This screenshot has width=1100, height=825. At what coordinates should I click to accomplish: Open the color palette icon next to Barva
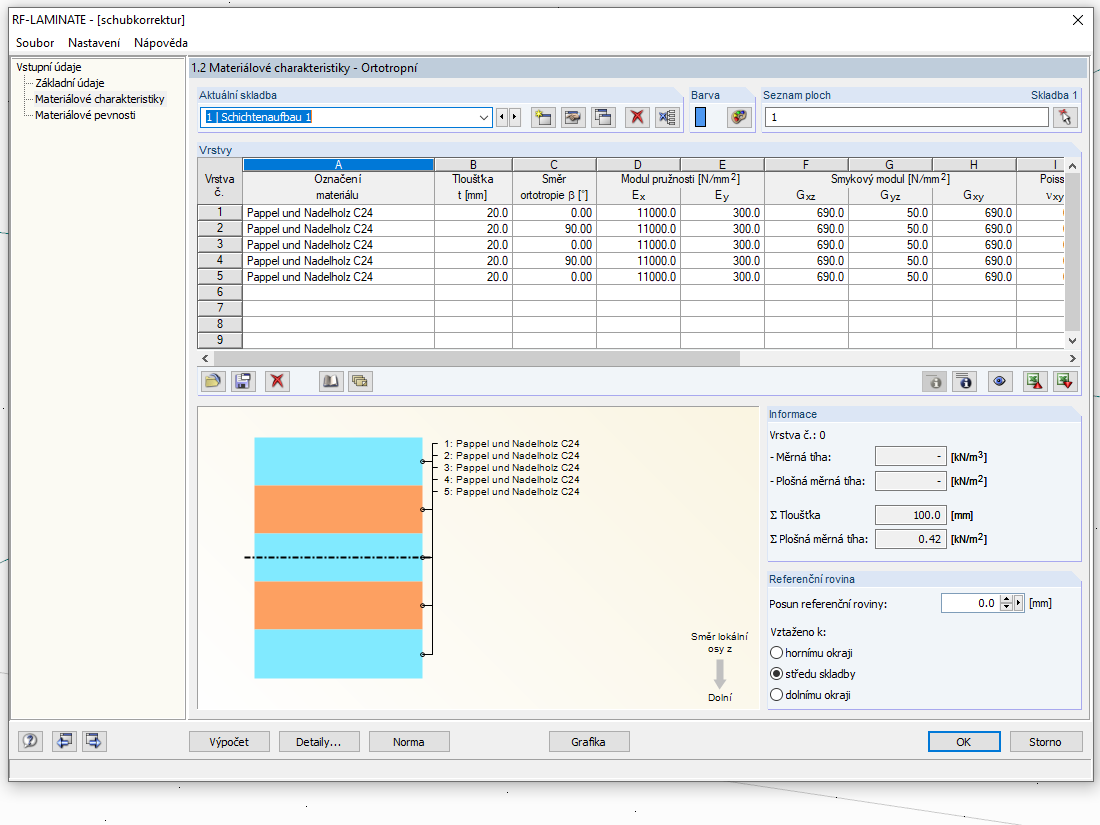pos(739,117)
